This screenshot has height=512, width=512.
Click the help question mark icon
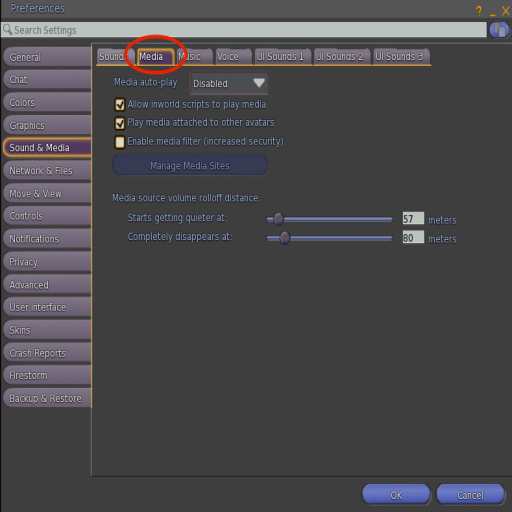point(479,11)
